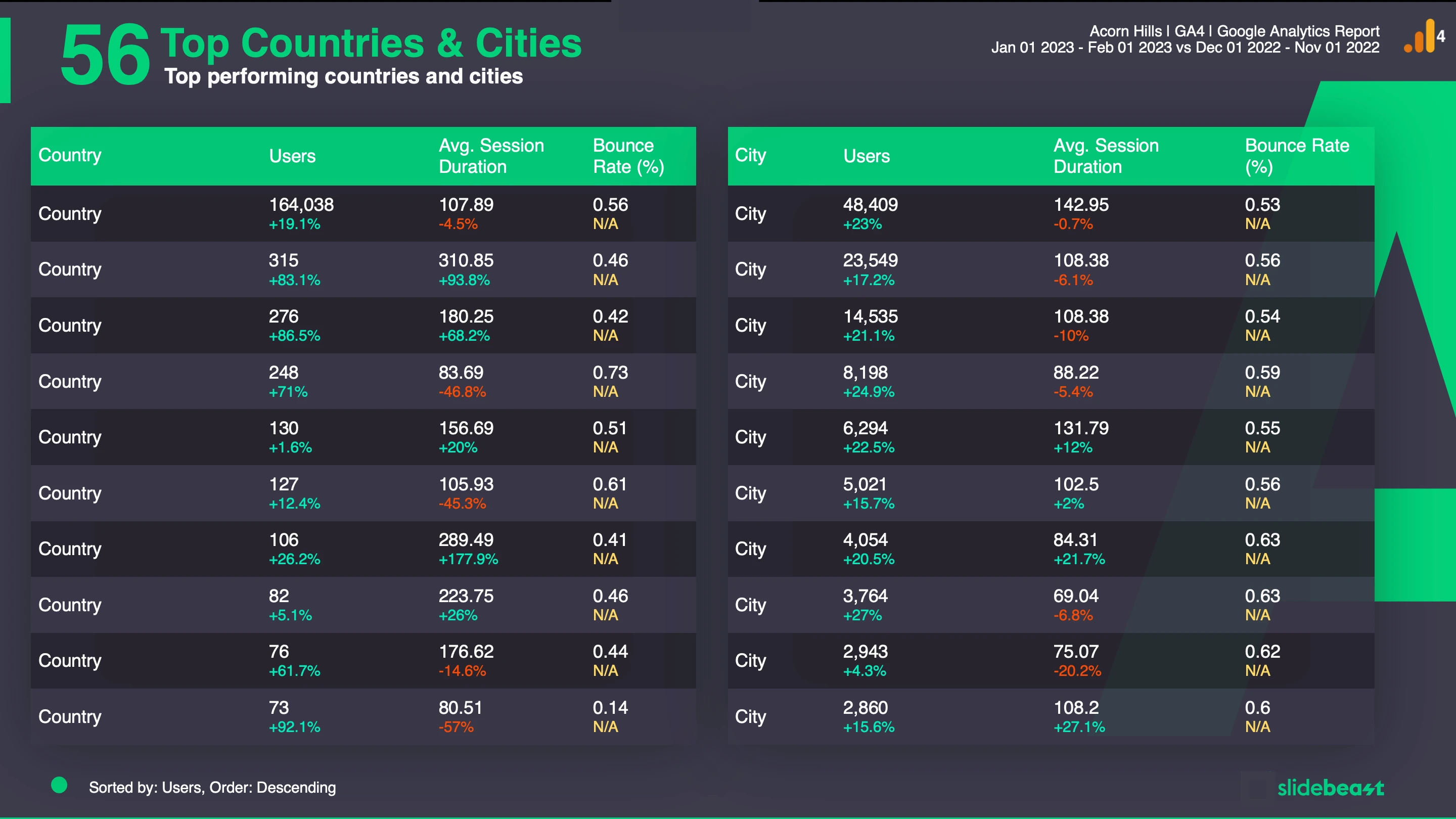The image size is (1456, 819).
Task: Click the Country column header
Action: (x=70, y=155)
